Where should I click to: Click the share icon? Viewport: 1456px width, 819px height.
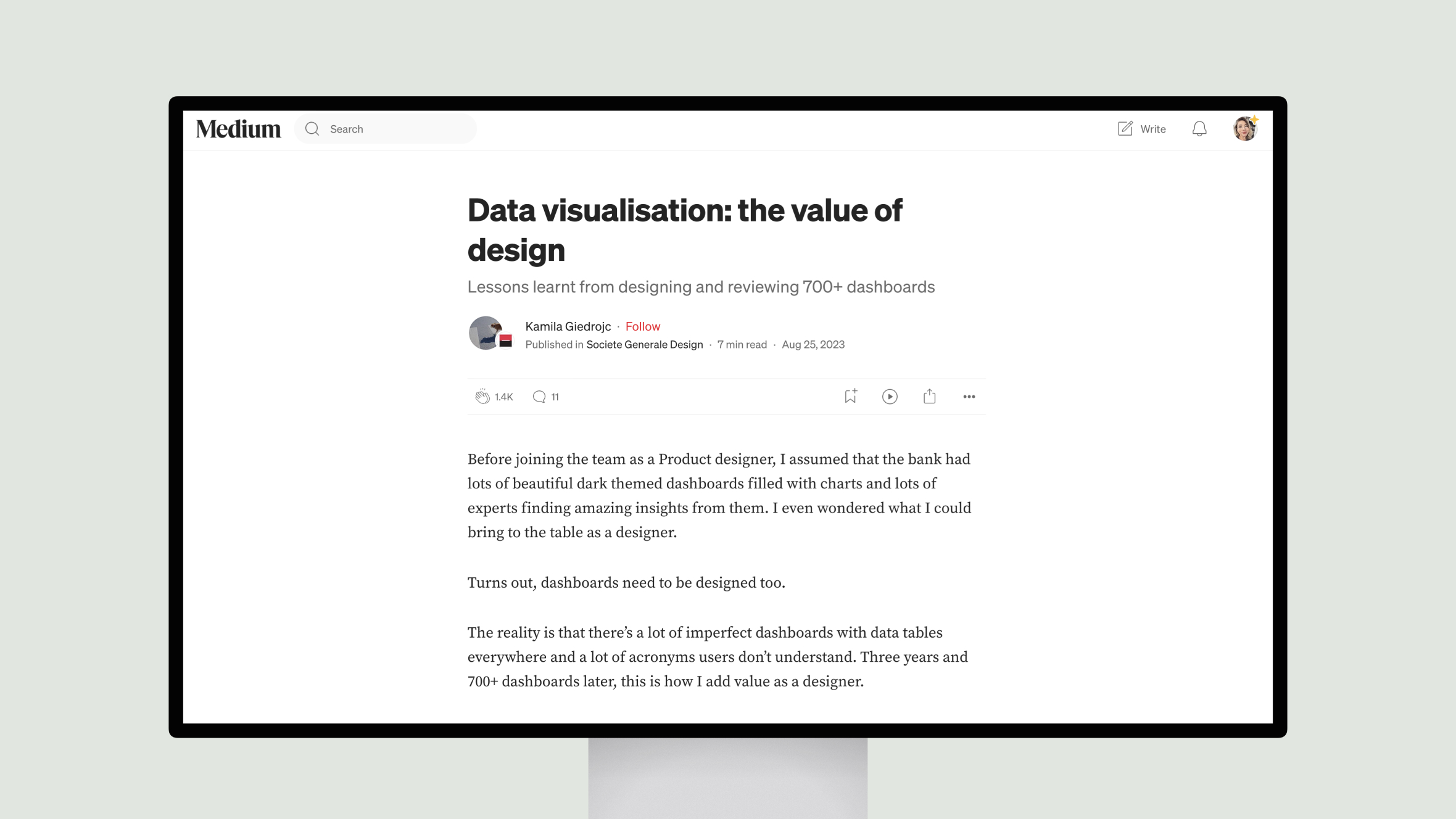[x=929, y=396]
